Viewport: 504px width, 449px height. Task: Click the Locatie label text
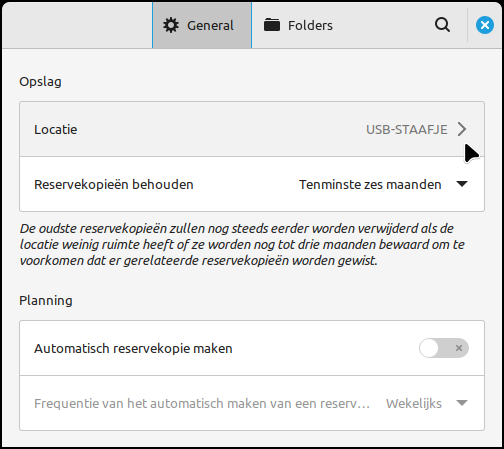(55, 130)
